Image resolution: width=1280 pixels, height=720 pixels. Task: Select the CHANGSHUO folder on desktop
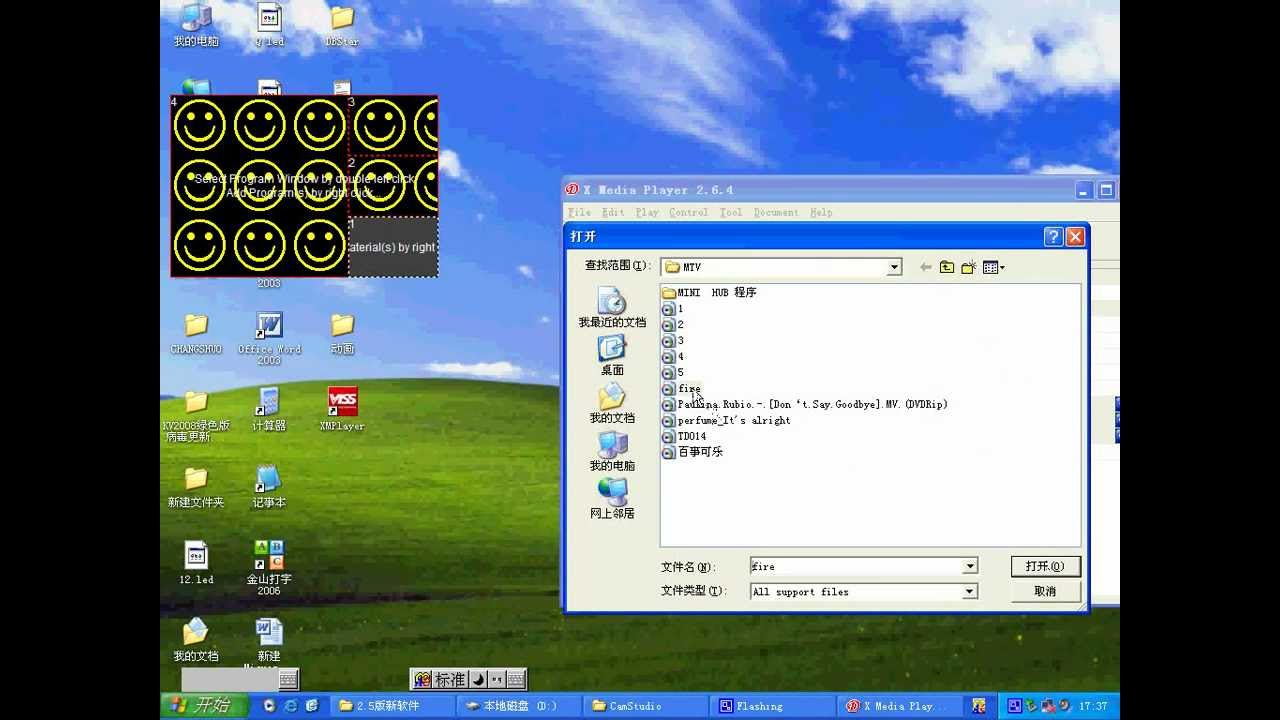click(x=196, y=334)
